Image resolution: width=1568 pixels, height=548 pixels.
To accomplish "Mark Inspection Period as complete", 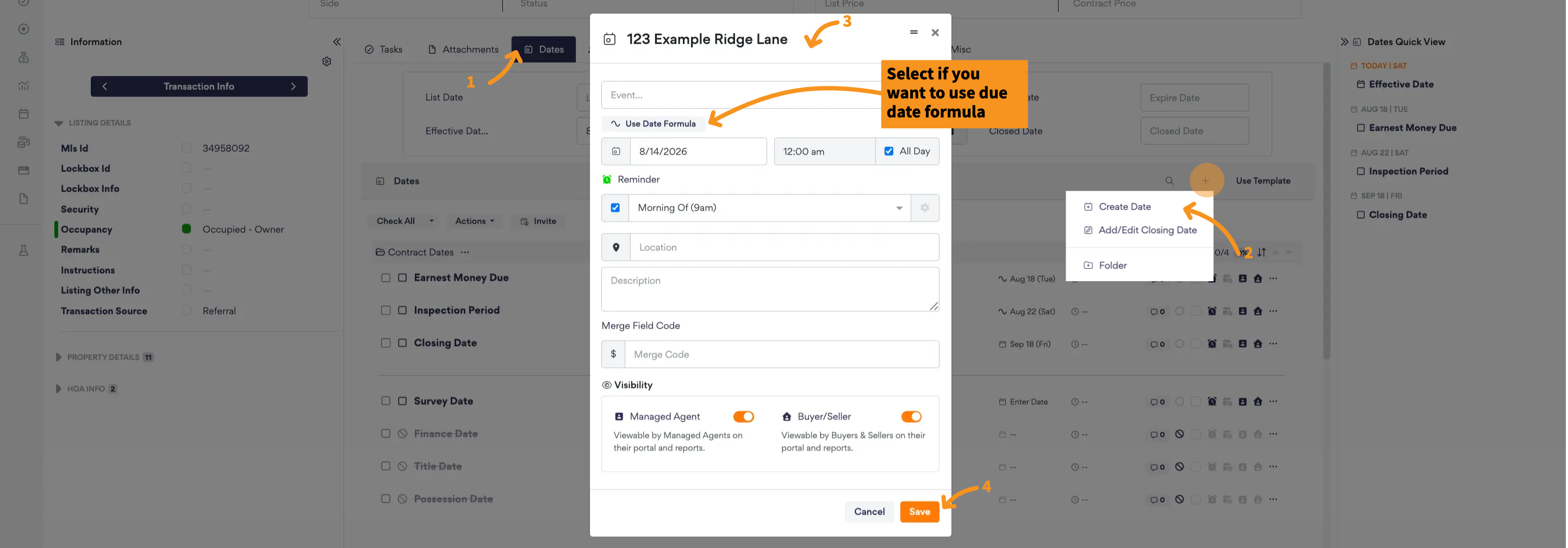I will tap(402, 310).
